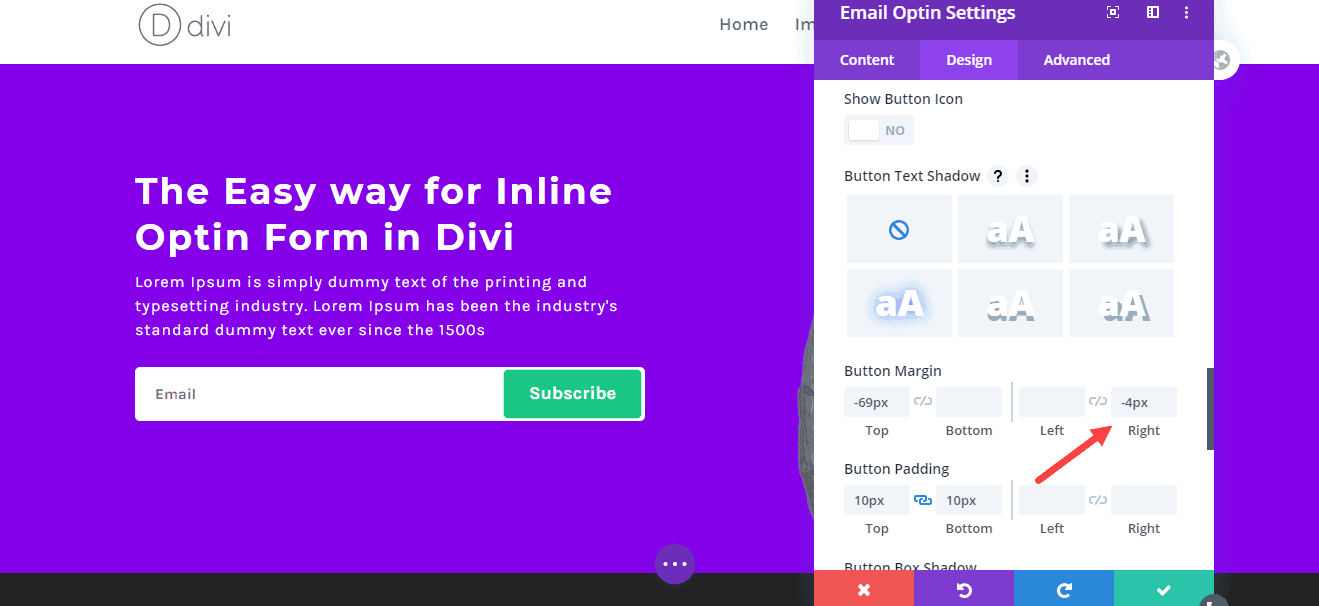The width and height of the screenshot is (1319, 606).
Task: Switch to the Advanced tab
Action: tap(1077, 60)
